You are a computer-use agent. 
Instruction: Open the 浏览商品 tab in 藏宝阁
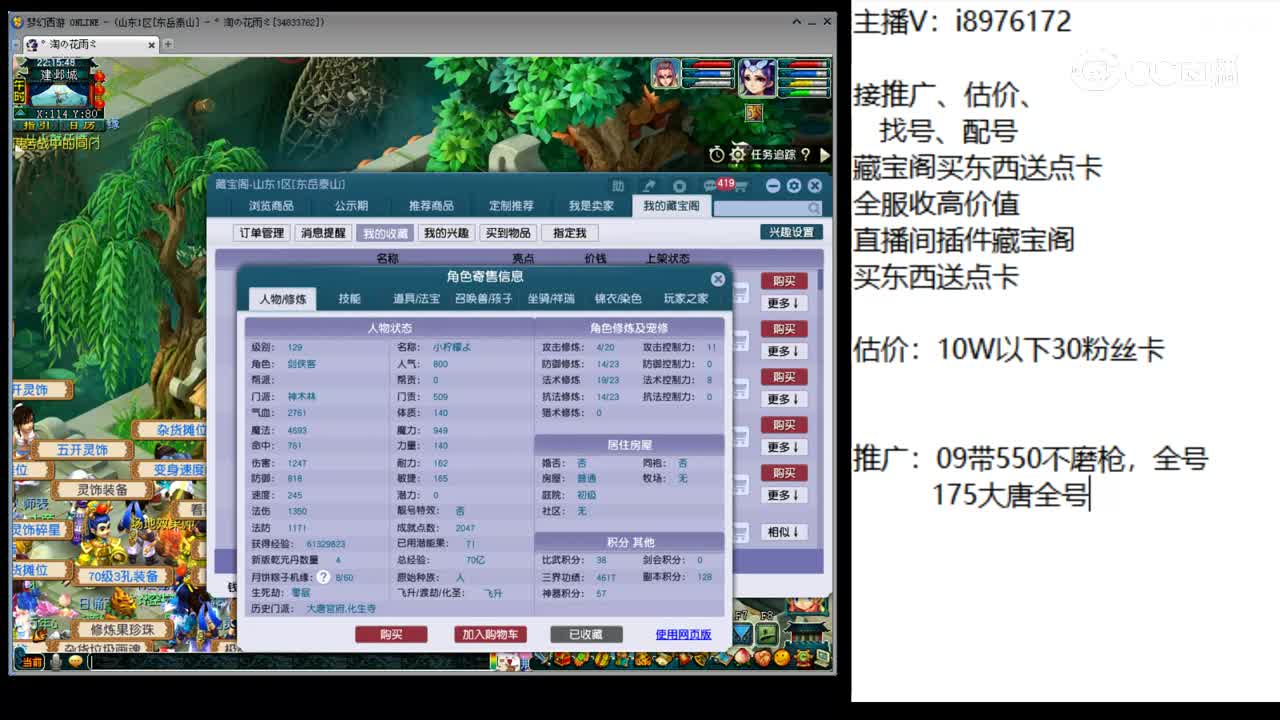(x=271, y=206)
